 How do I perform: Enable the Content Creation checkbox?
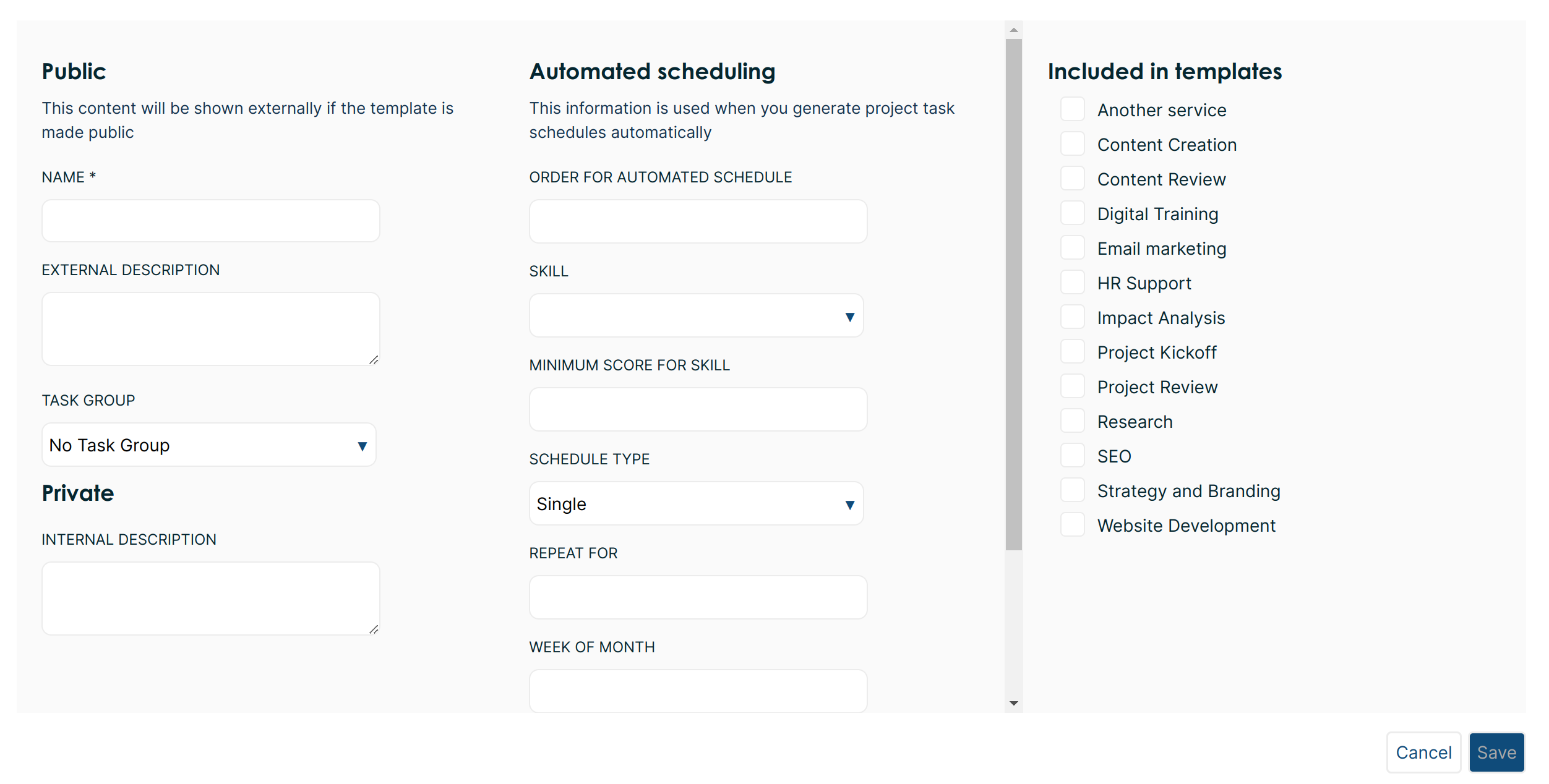point(1072,144)
